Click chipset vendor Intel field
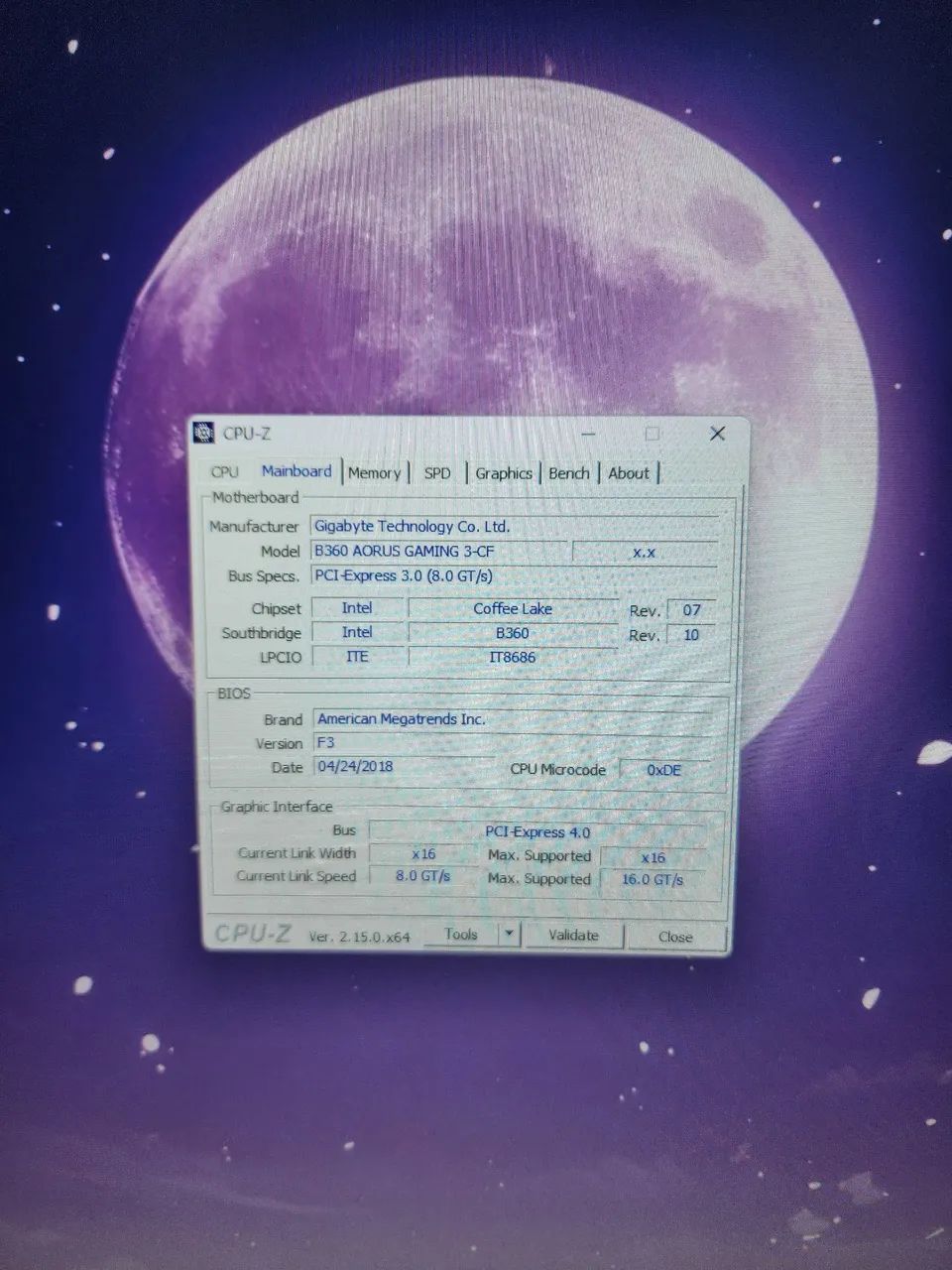 [x=357, y=608]
